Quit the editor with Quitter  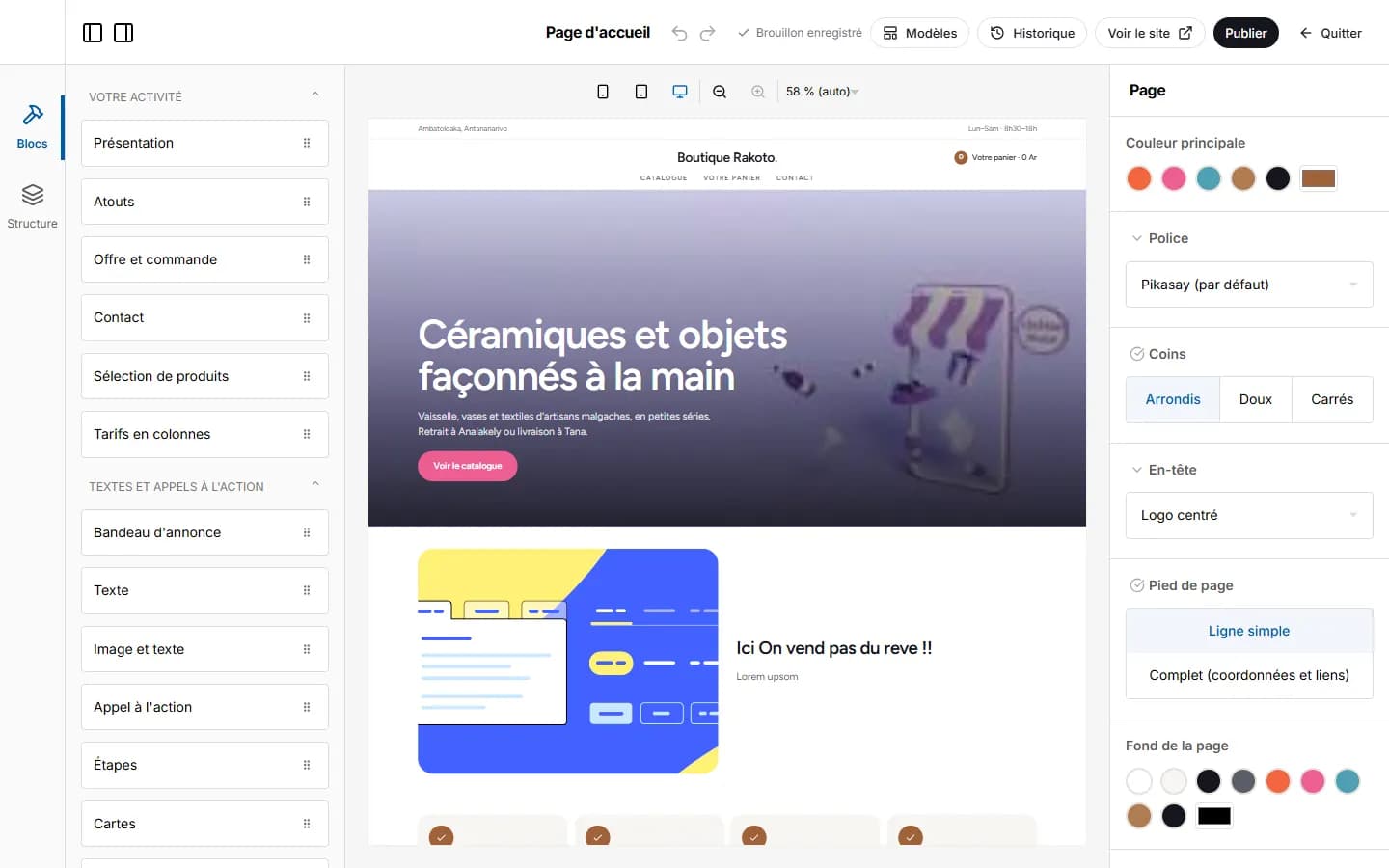tap(1331, 33)
